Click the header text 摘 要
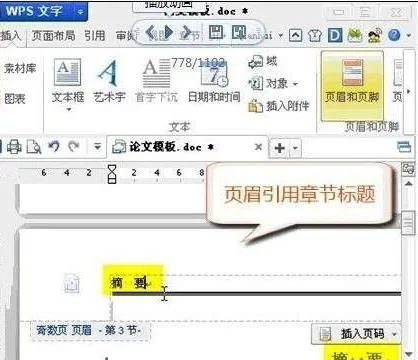This screenshot has height=360, width=418. [x=129, y=283]
